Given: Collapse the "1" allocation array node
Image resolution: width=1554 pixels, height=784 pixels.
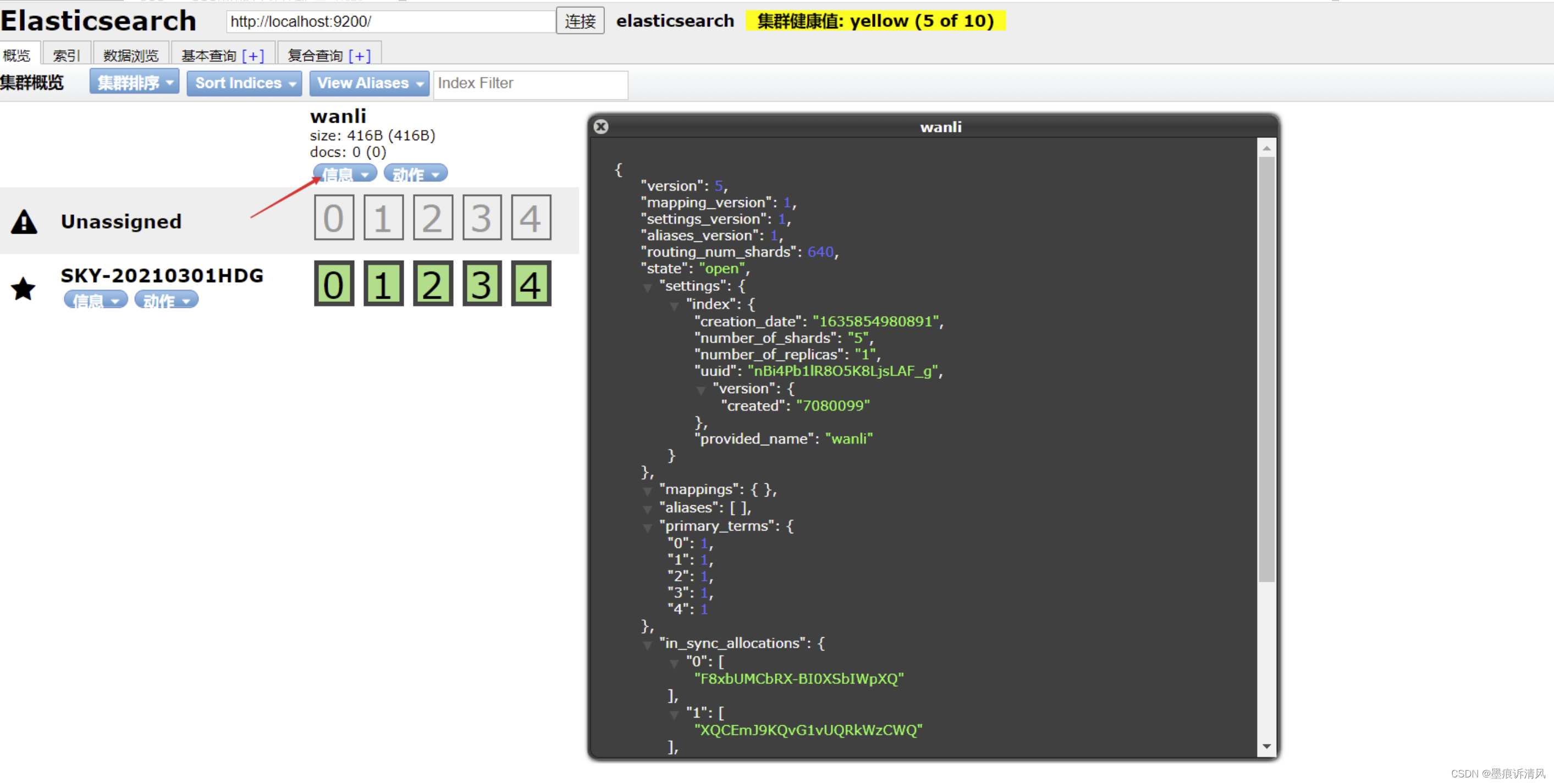Looking at the screenshot, I should coord(675,715).
